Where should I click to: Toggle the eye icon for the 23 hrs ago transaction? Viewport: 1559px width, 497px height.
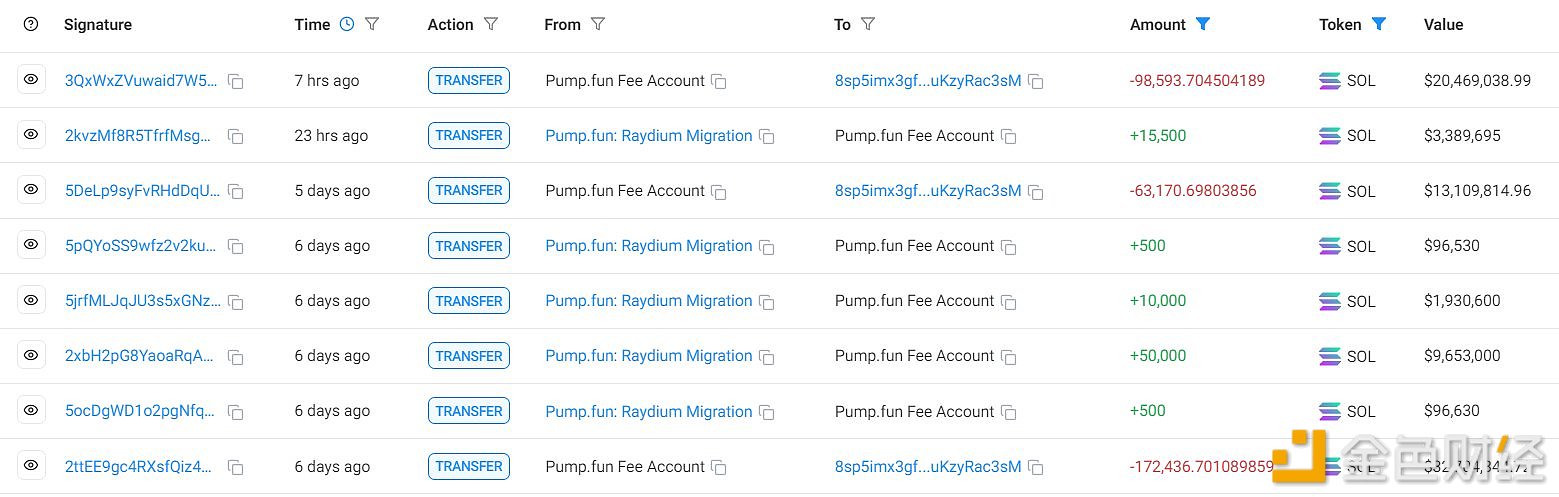click(31, 135)
